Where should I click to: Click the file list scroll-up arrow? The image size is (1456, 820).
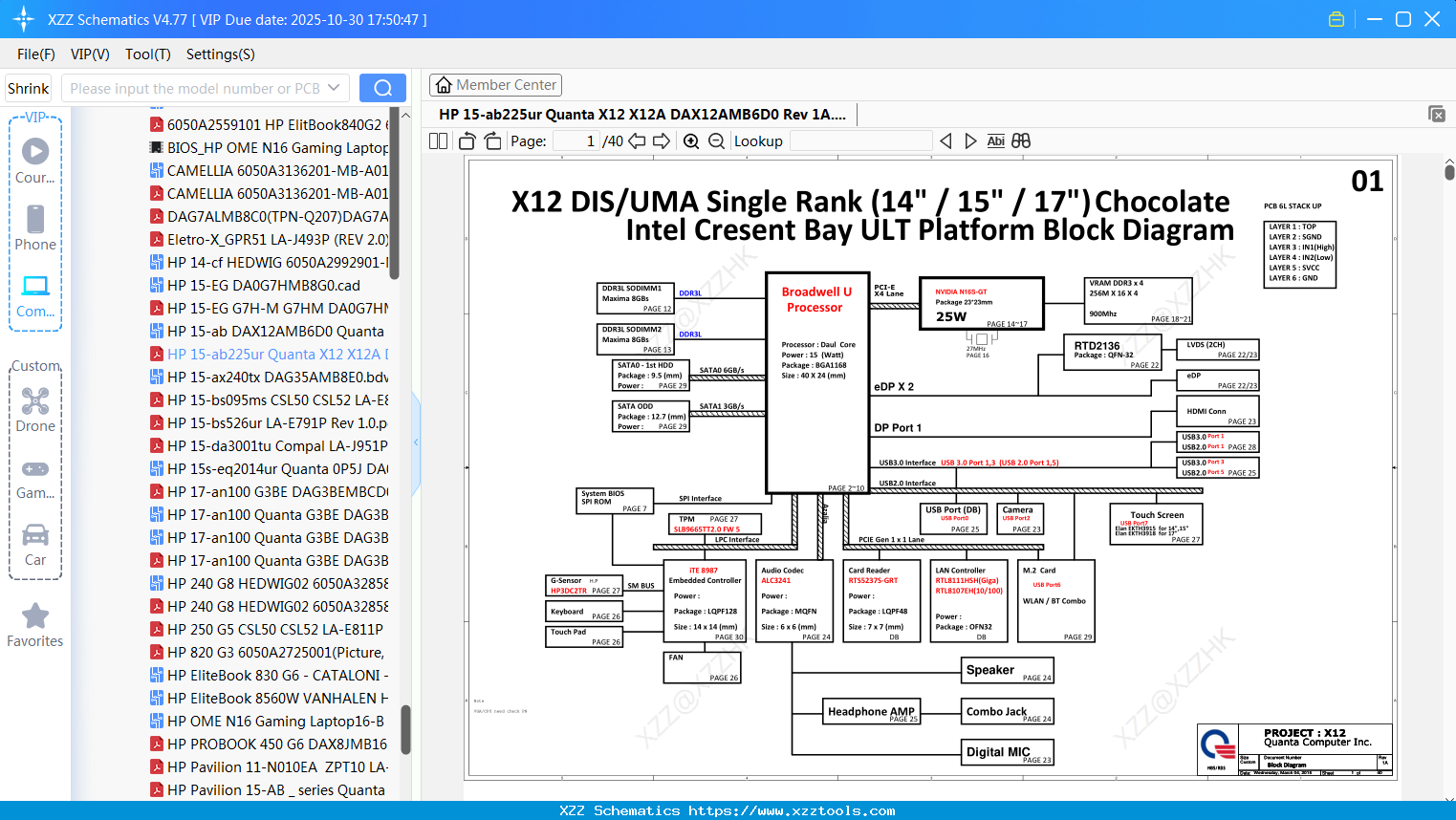point(406,116)
